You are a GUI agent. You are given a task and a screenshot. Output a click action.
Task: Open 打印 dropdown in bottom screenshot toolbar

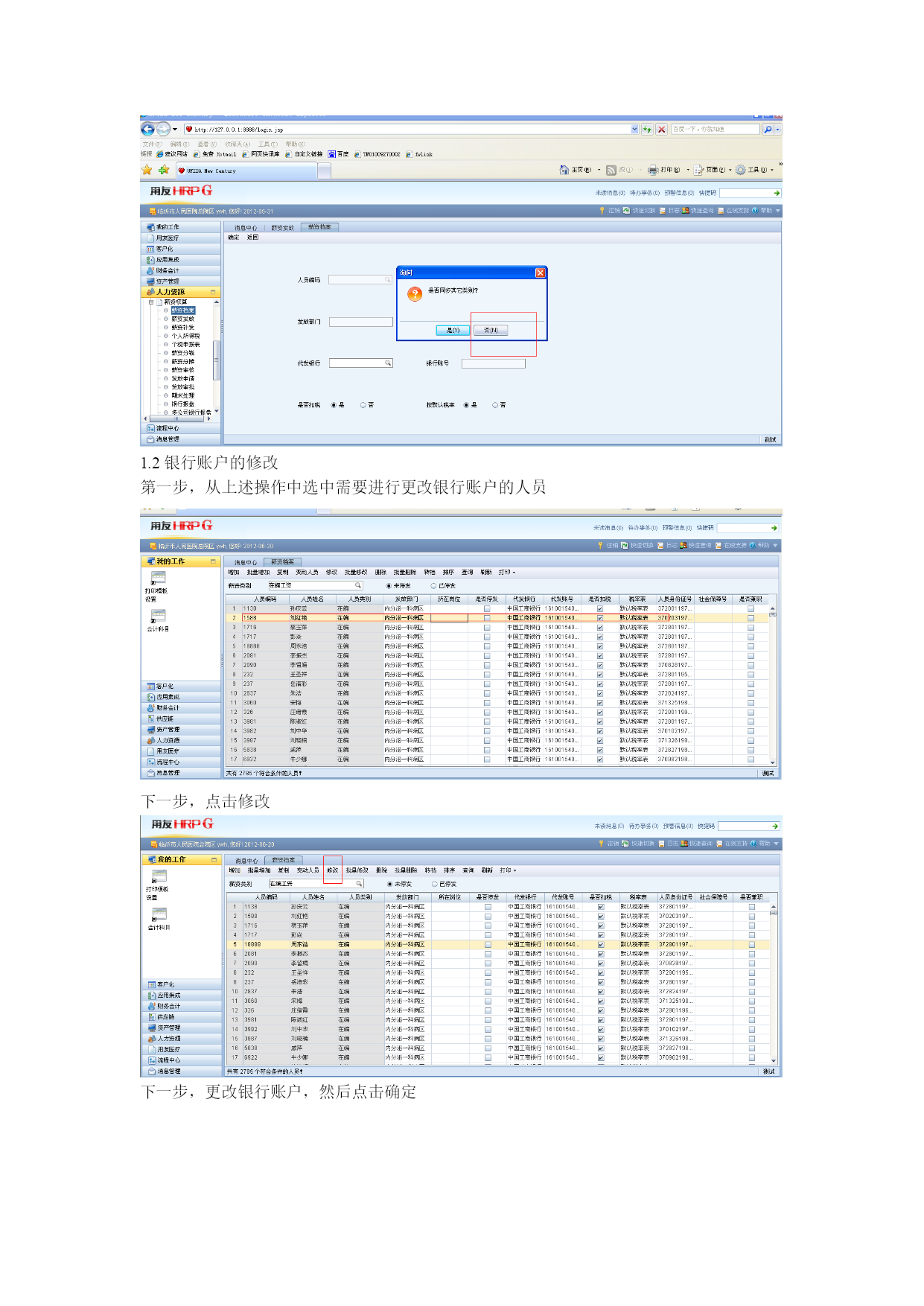tap(515, 870)
